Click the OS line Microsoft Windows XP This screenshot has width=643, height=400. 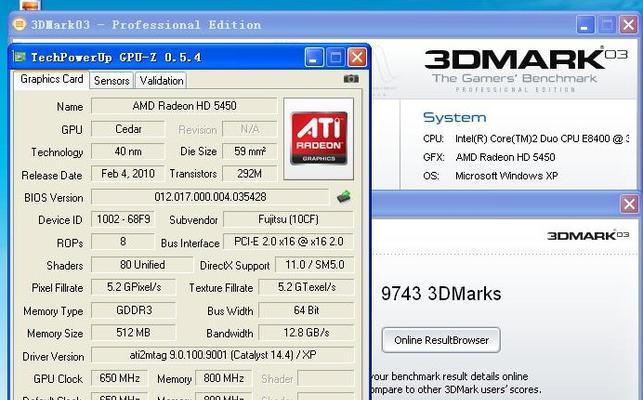coord(490,176)
